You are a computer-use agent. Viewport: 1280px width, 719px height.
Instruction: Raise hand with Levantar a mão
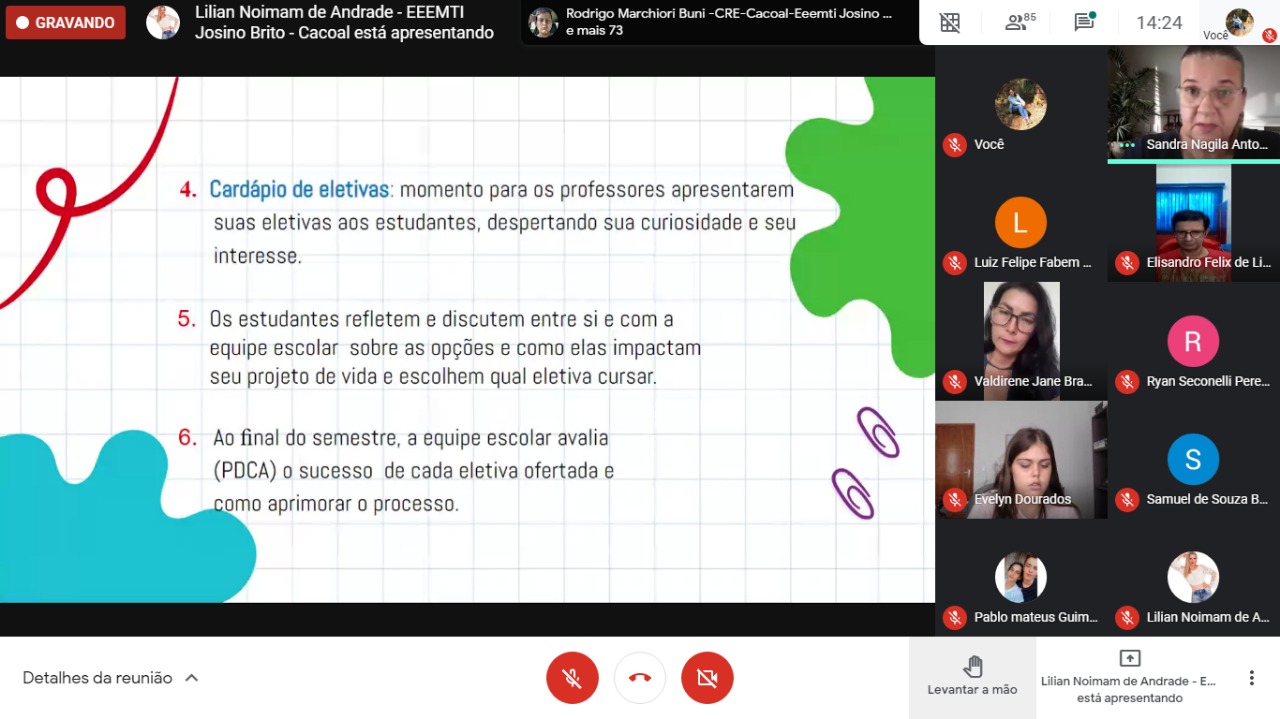click(972, 677)
